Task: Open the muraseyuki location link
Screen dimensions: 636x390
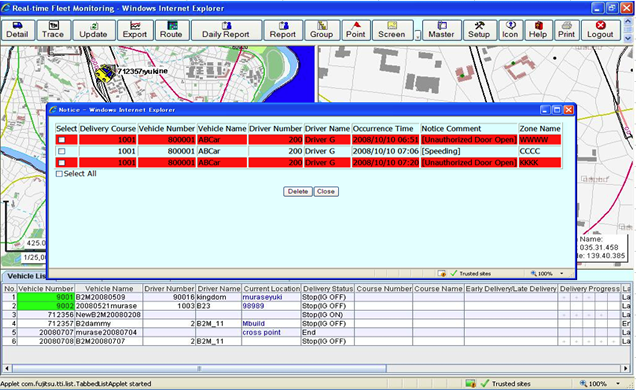Action: [x=262, y=297]
